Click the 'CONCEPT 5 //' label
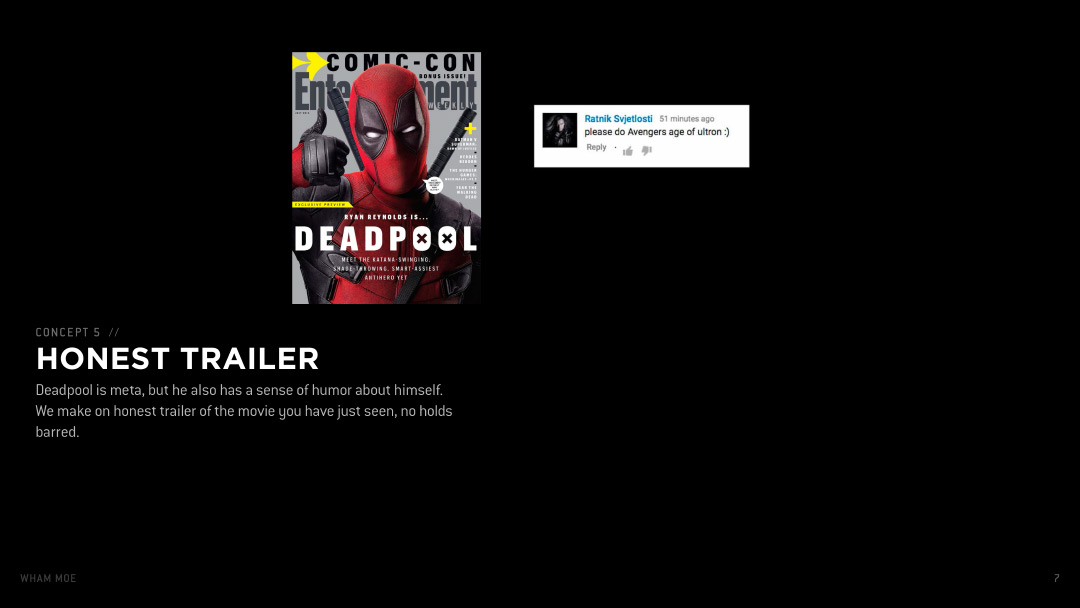 (x=77, y=332)
